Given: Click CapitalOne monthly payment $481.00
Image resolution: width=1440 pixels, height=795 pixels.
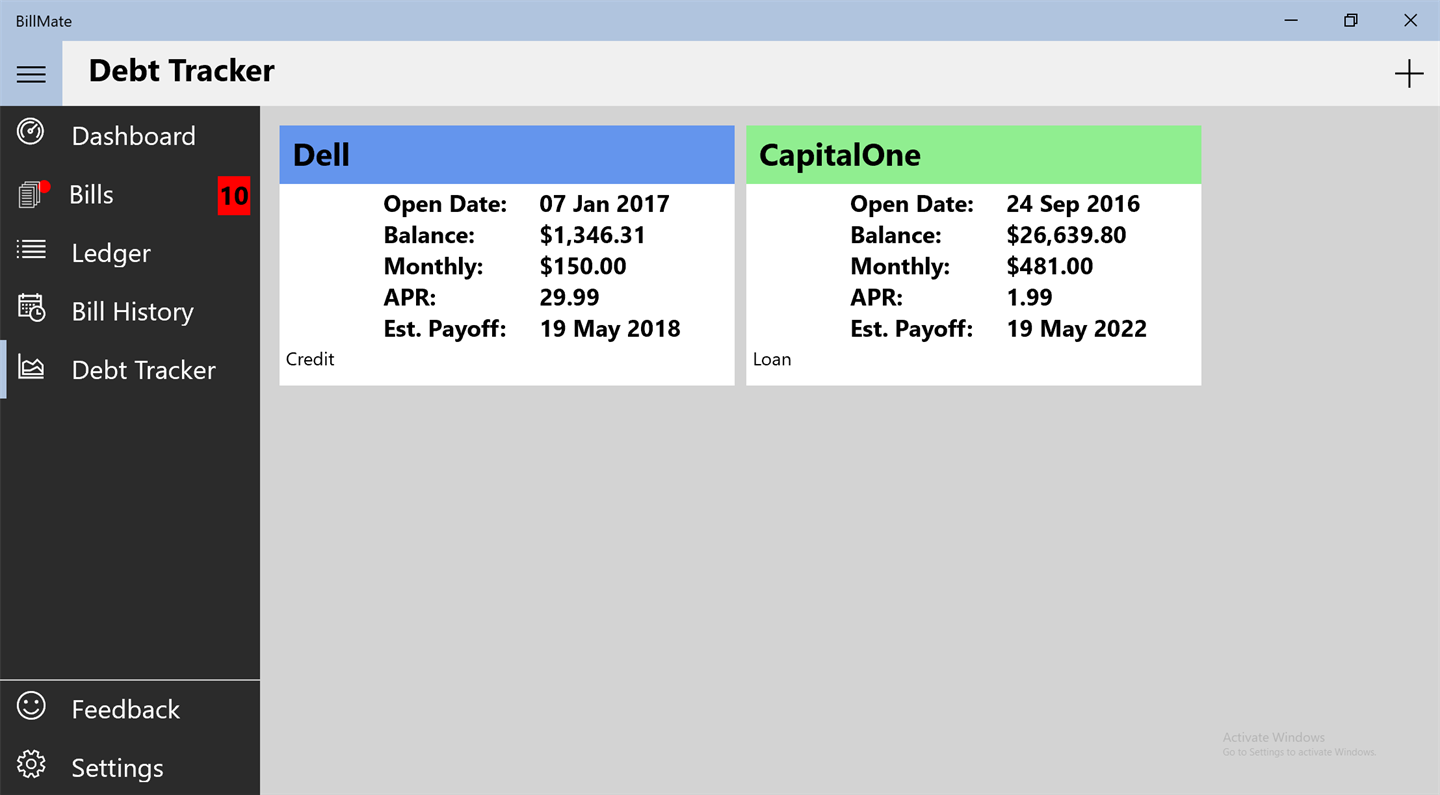Looking at the screenshot, I should pyautogui.click(x=1049, y=266).
